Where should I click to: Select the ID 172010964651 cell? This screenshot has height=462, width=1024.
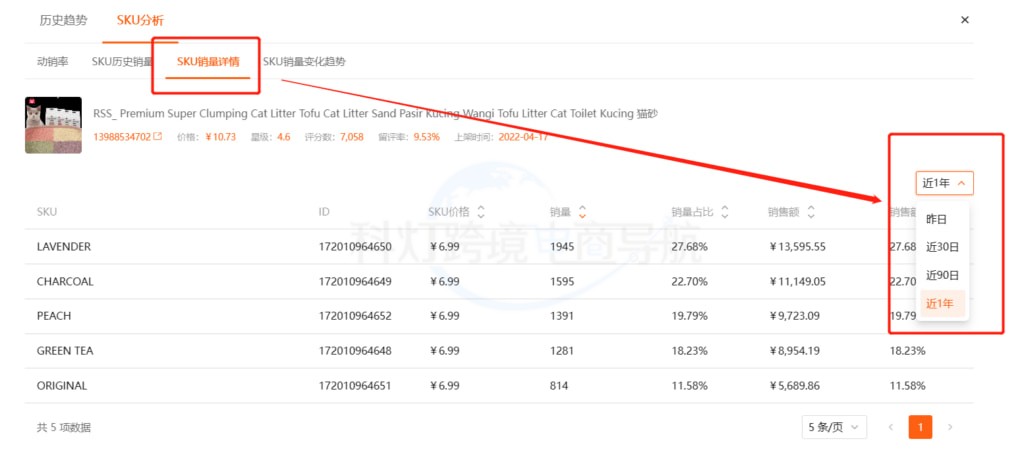[355, 386]
